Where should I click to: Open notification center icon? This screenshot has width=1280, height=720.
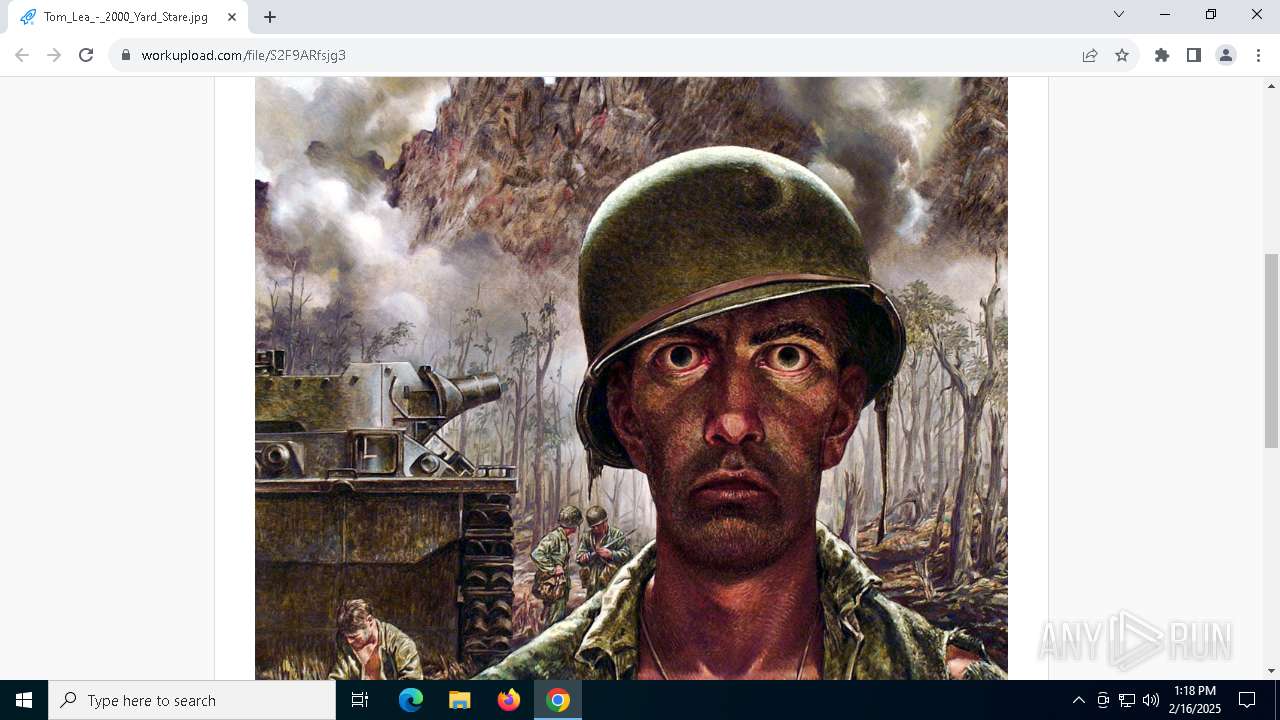pos(1247,700)
